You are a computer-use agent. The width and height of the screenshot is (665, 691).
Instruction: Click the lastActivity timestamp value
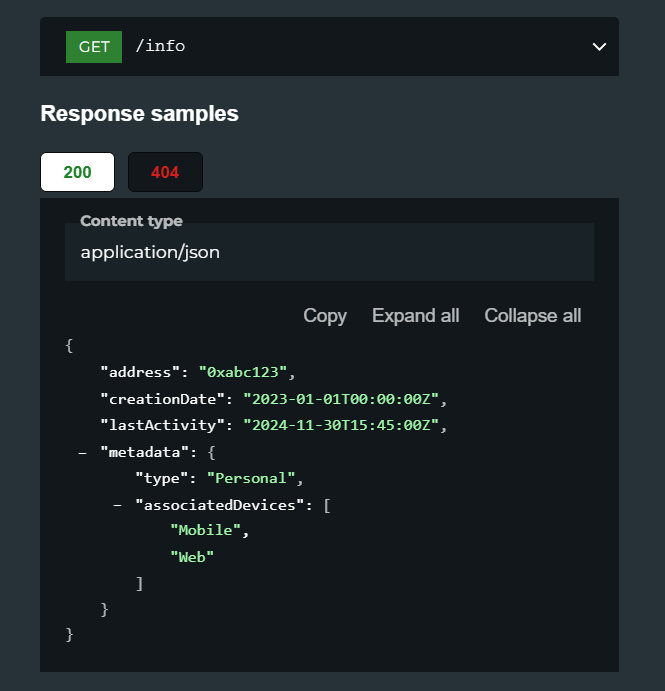pos(341,425)
